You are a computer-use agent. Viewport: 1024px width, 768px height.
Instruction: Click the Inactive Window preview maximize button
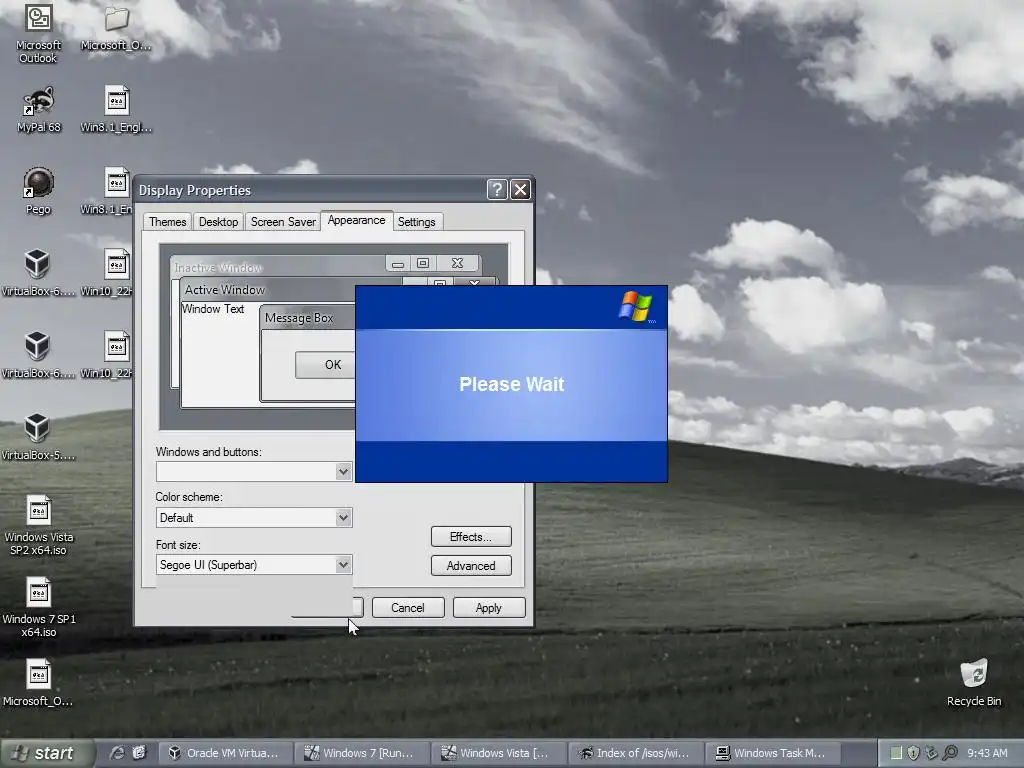(x=423, y=263)
